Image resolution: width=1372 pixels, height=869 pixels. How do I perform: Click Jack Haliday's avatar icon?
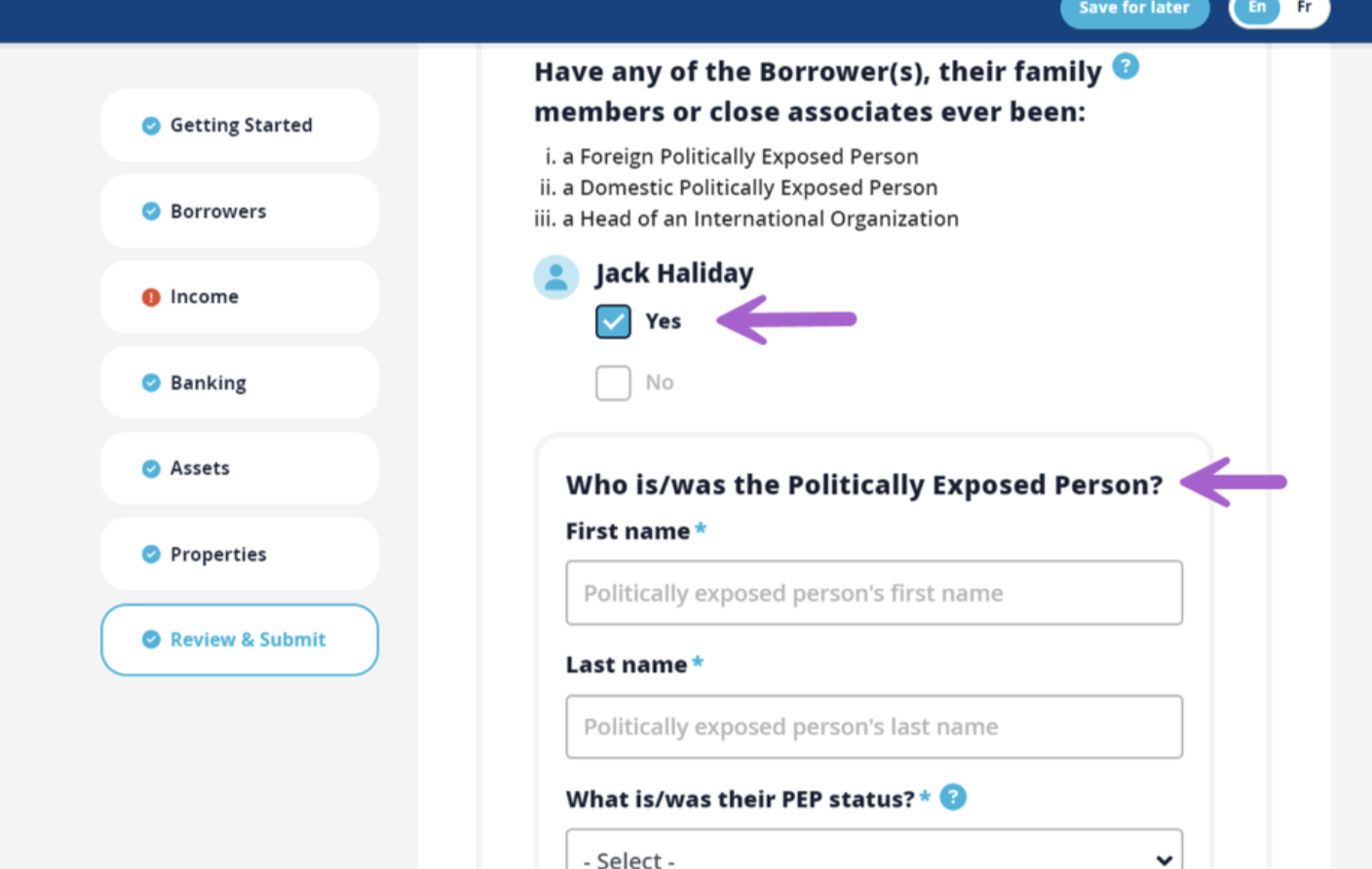coord(556,277)
